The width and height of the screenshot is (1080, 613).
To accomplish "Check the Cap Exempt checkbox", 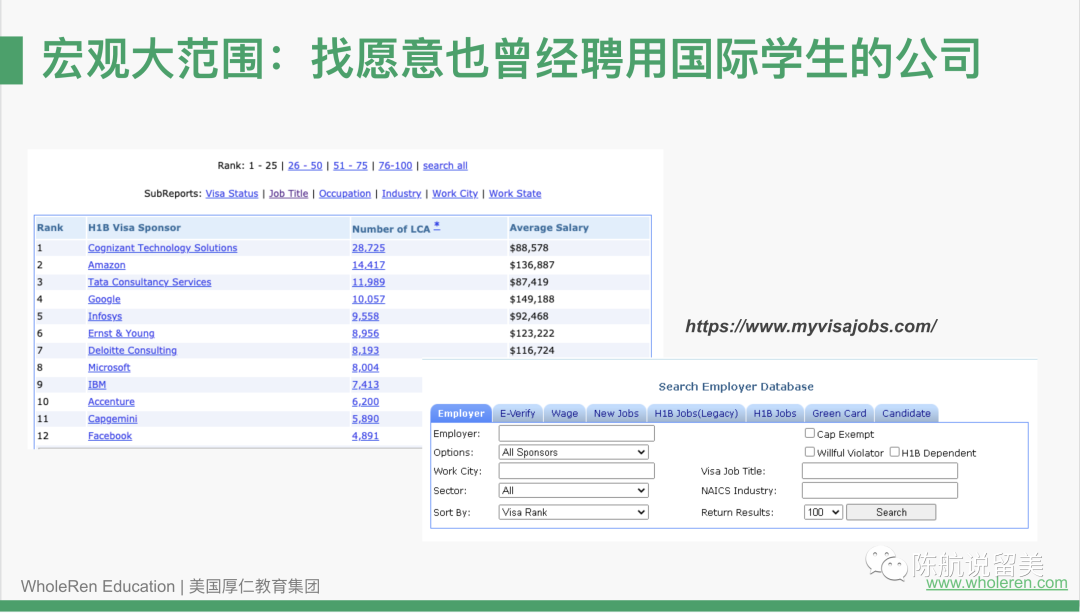I will (x=810, y=434).
